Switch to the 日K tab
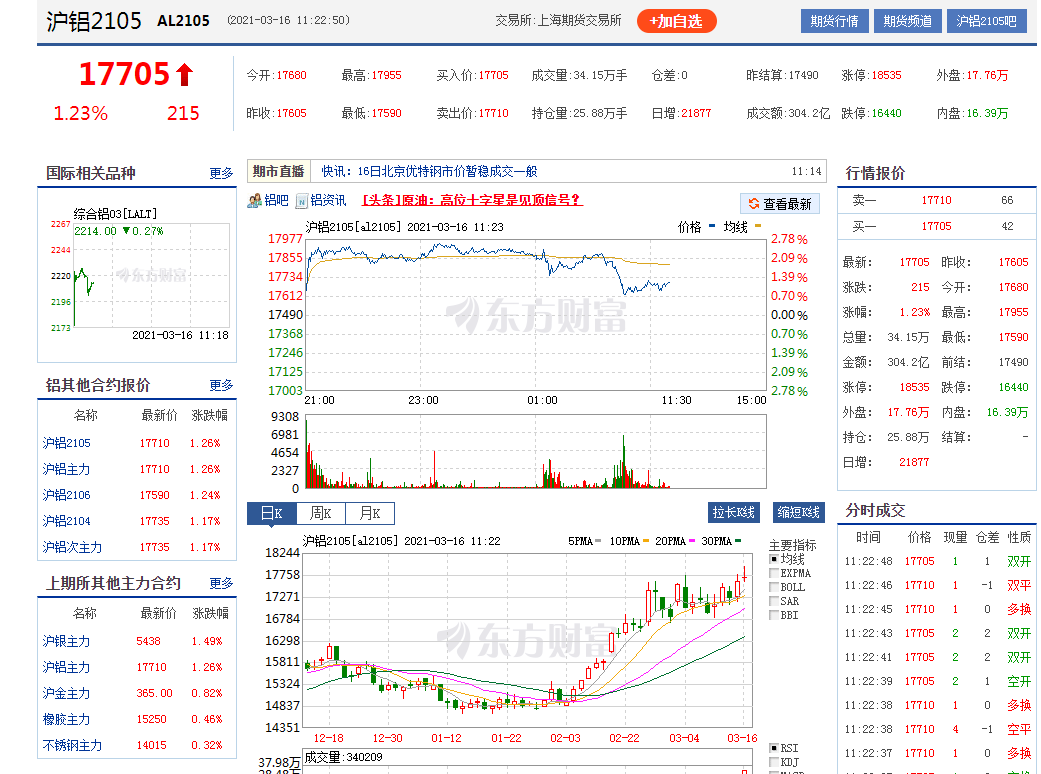 (272, 513)
